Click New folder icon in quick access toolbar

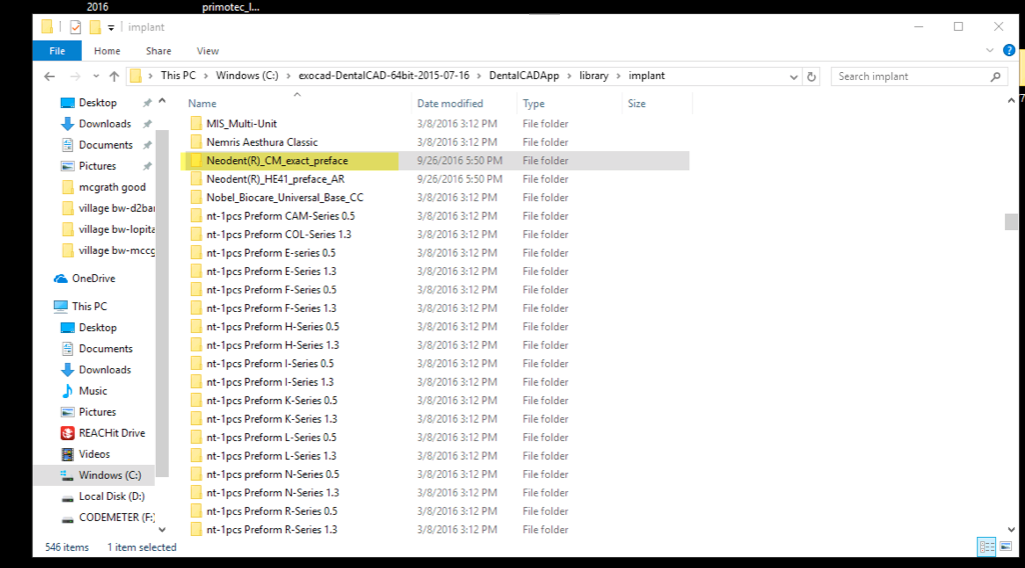pos(95,27)
